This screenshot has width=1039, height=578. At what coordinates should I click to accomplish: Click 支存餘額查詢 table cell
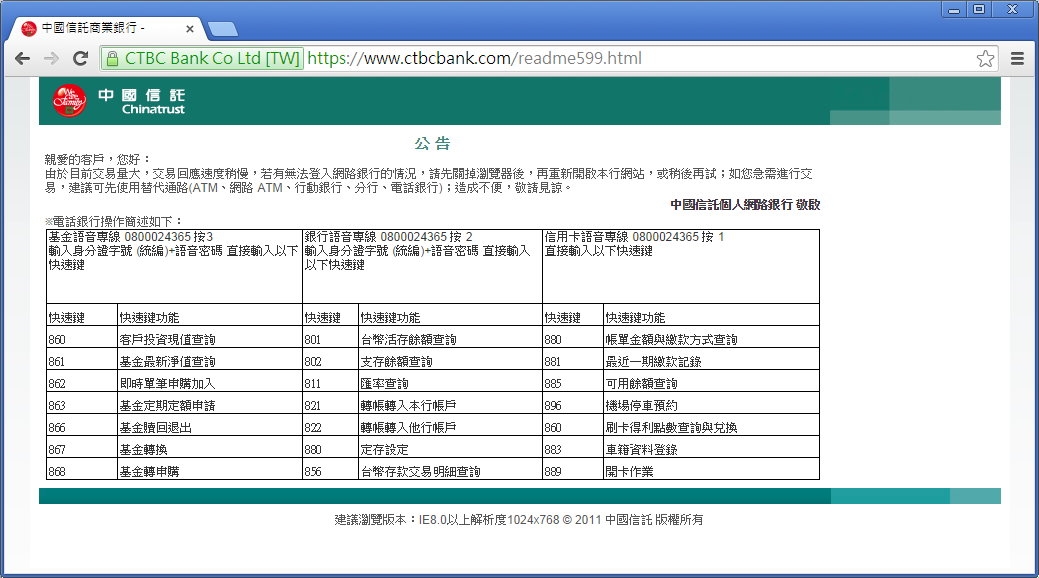450,361
